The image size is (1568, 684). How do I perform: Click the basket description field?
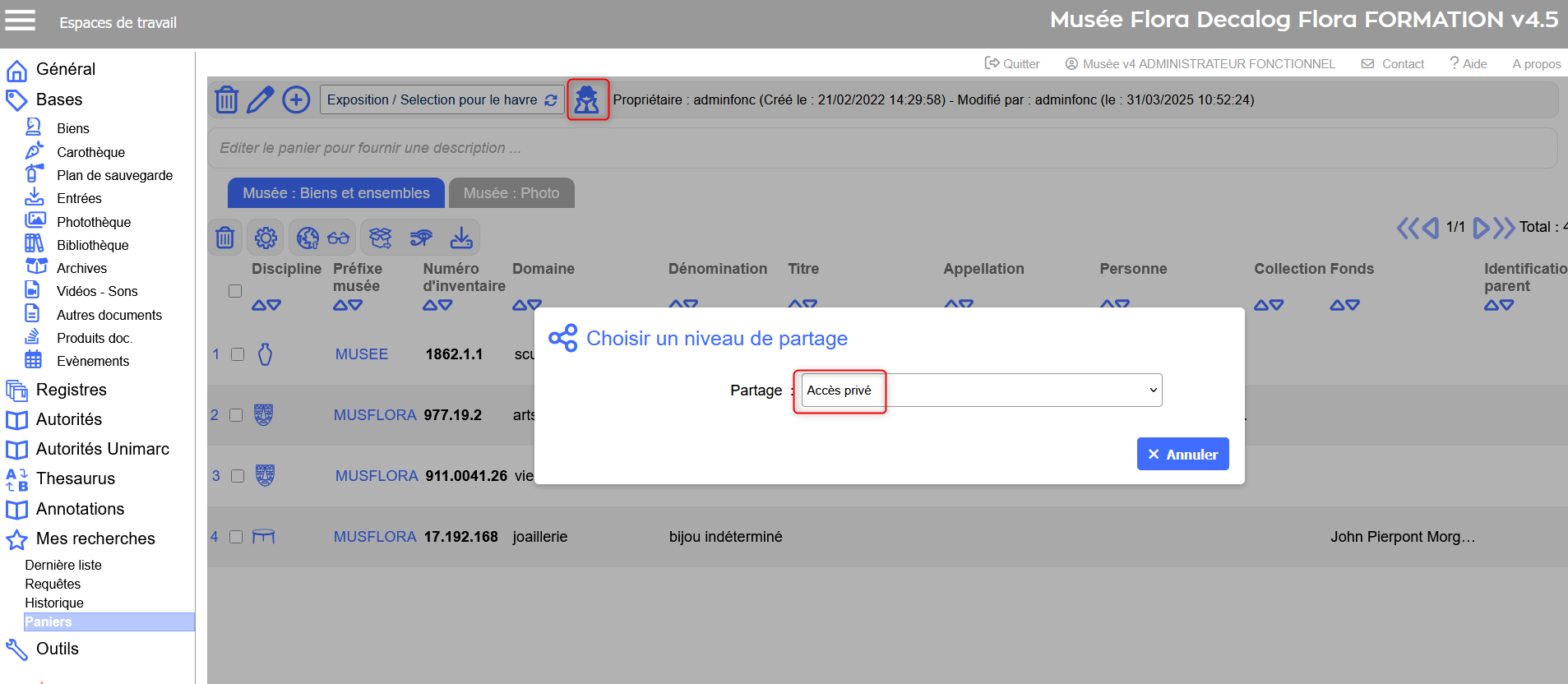pyautogui.click(x=881, y=148)
